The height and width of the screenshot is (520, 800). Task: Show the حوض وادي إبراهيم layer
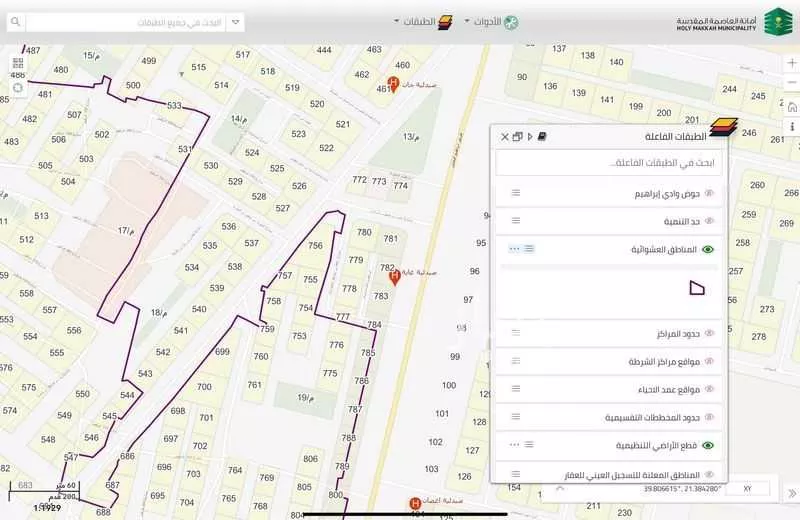click(709, 192)
